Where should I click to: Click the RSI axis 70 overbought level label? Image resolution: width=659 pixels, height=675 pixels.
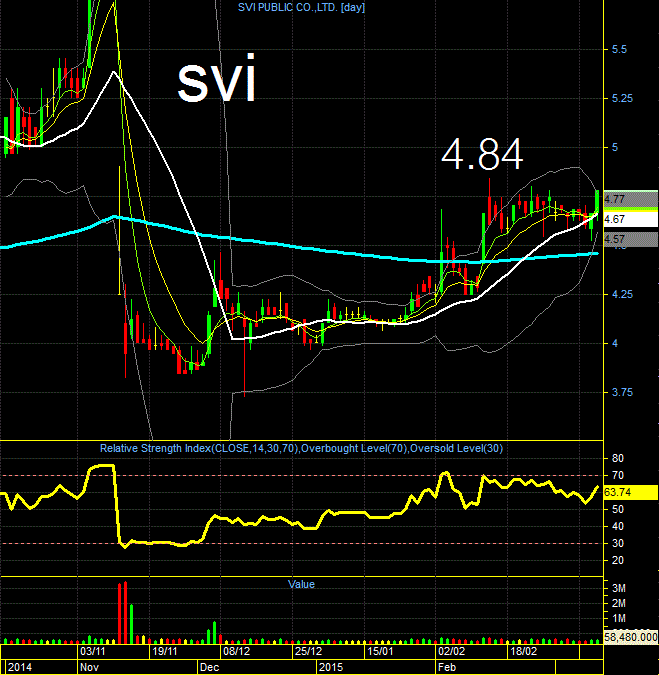point(618,475)
